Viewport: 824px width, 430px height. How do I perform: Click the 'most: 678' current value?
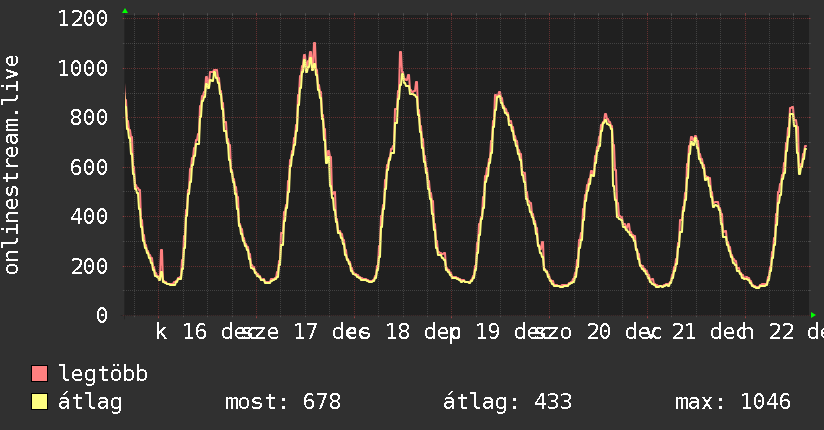(x=283, y=402)
